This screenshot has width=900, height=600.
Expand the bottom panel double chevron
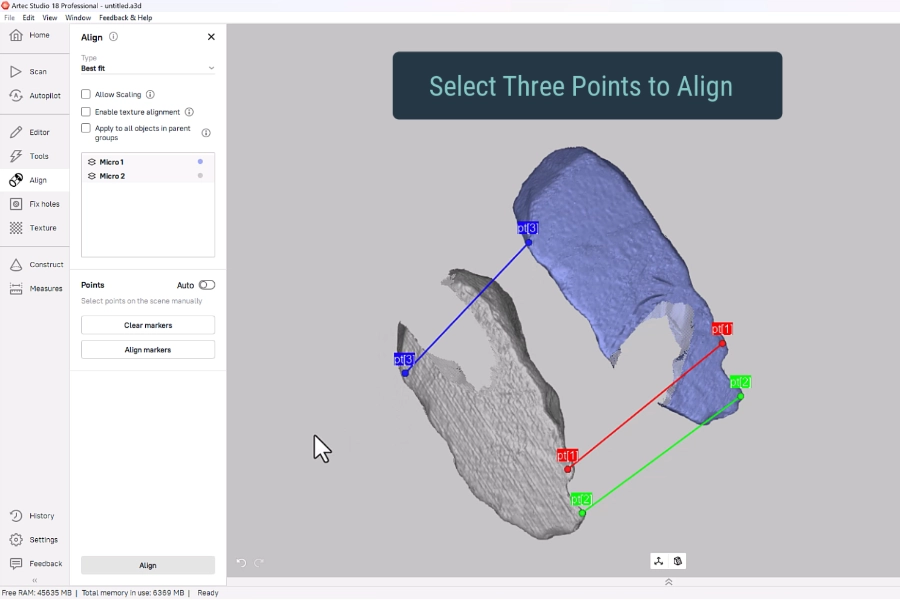(668, 582)
